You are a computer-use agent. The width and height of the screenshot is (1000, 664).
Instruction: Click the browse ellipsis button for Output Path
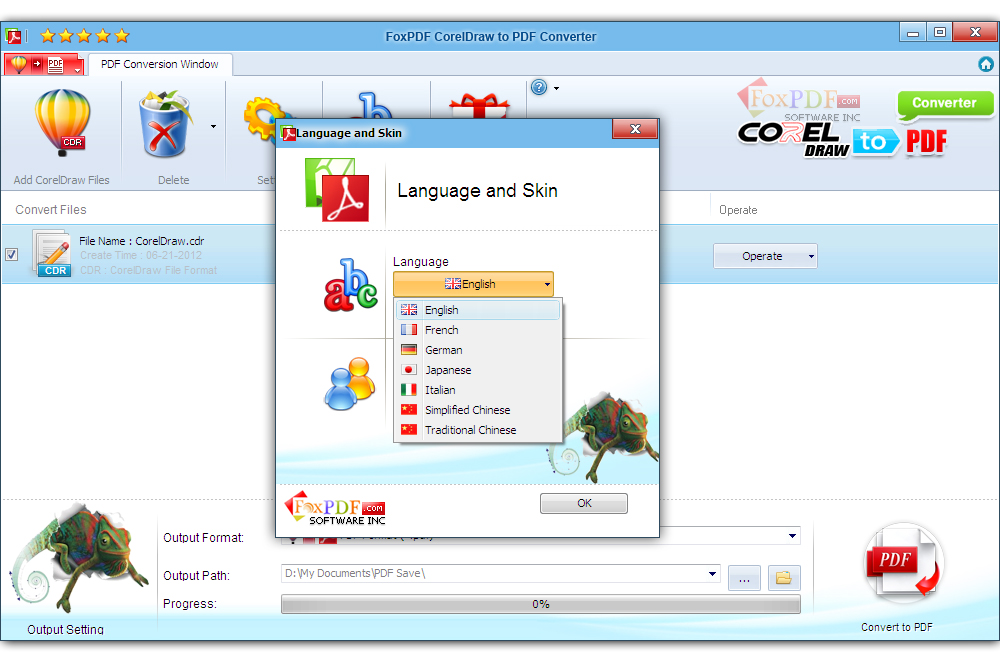[744, 579]
